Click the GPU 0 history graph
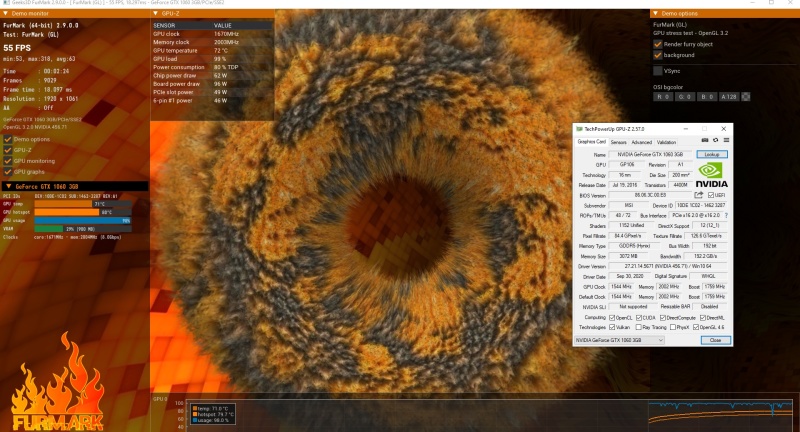 [x=489, y=416]
